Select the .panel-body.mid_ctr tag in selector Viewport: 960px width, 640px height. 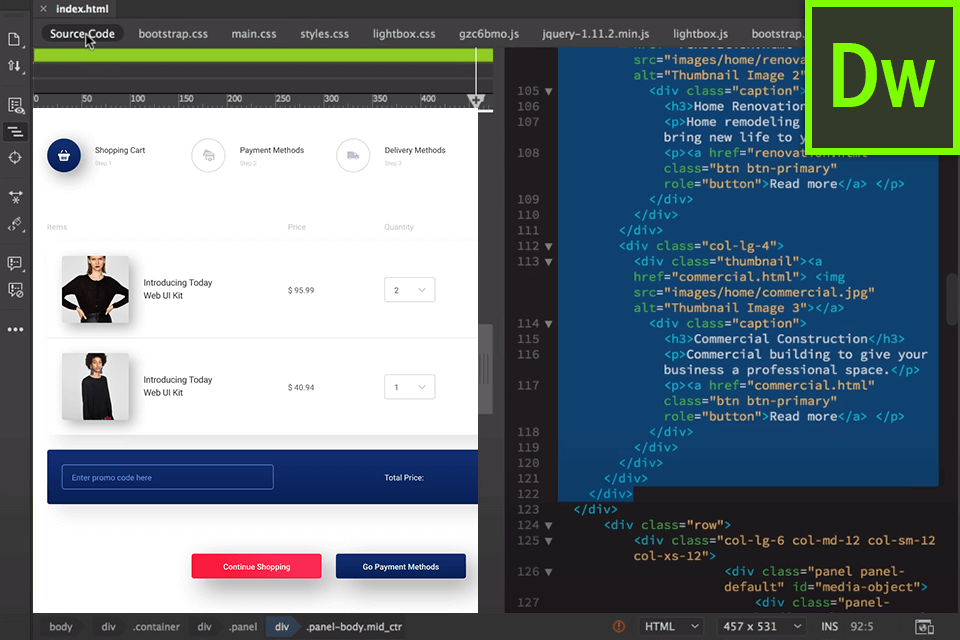pyautogui.click(x=354, y=627)
